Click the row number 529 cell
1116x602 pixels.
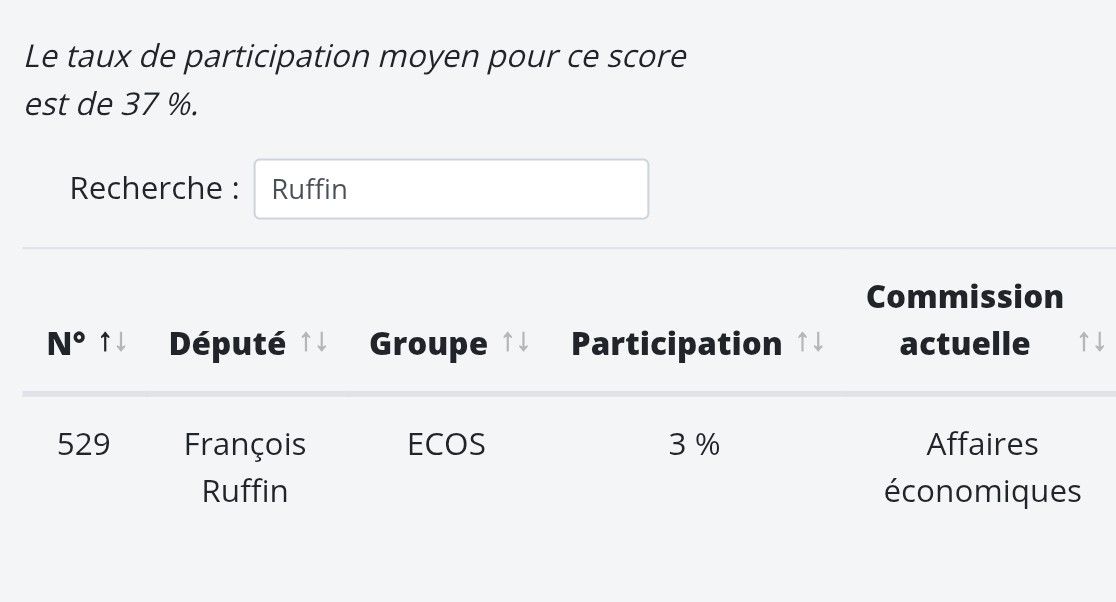[x=83, y=445]
